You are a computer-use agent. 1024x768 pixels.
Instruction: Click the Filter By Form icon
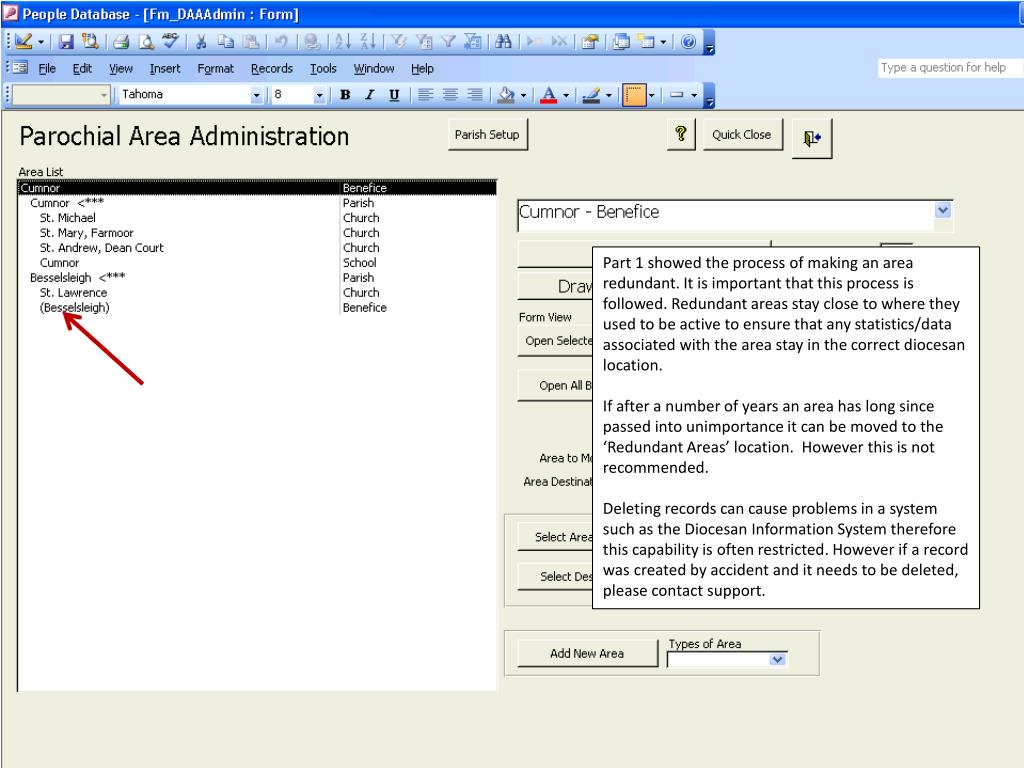tap(424, 42)
